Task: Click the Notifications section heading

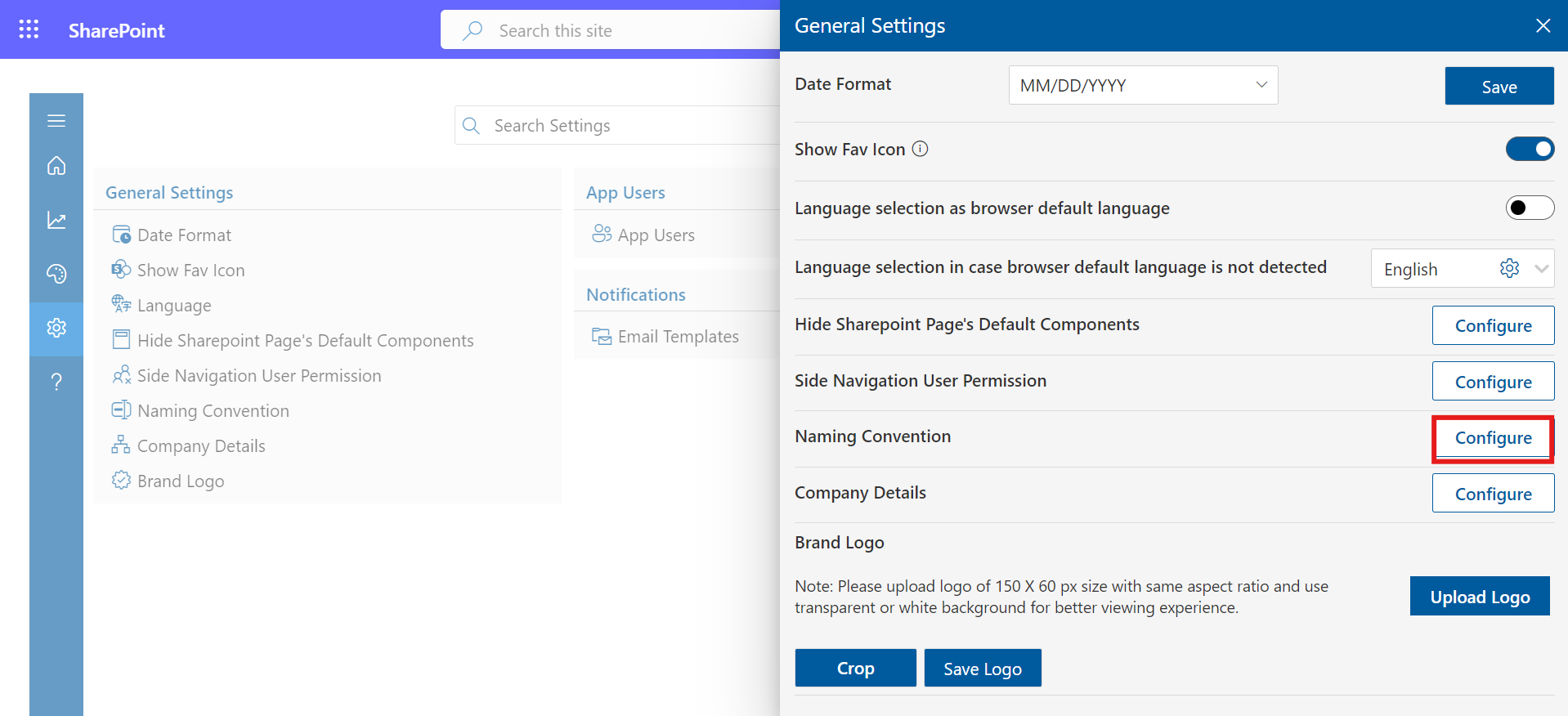Action: pos(636,294)
